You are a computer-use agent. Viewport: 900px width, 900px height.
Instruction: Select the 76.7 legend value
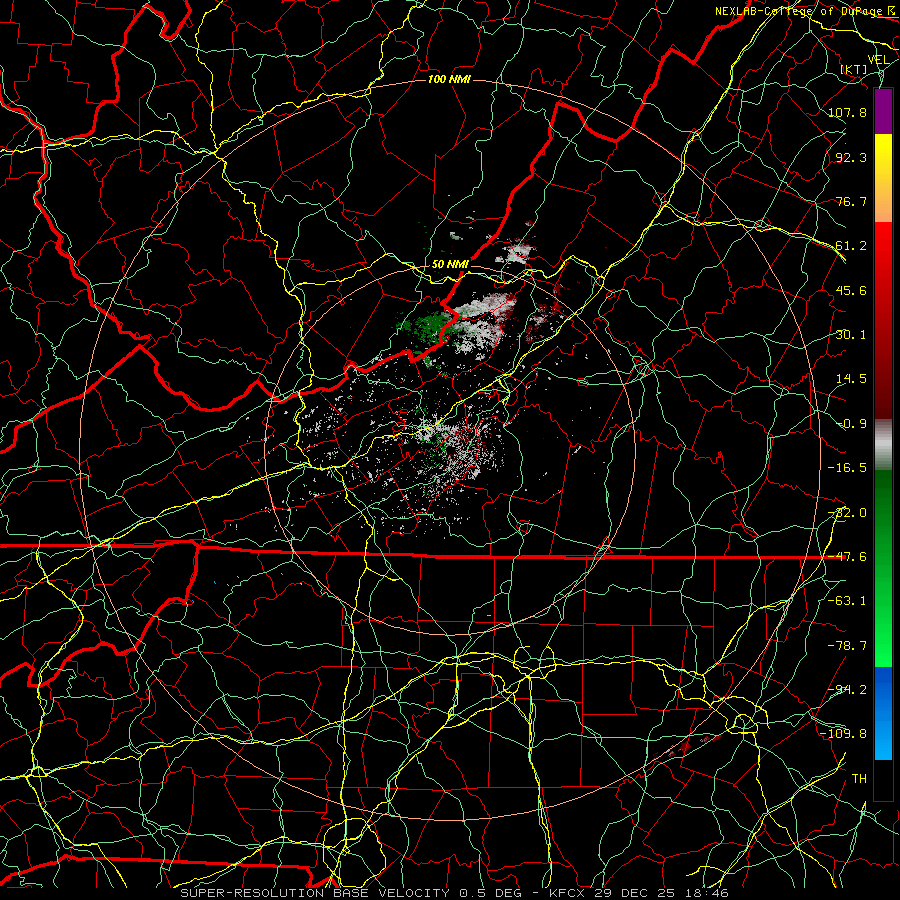coord(851,201)
